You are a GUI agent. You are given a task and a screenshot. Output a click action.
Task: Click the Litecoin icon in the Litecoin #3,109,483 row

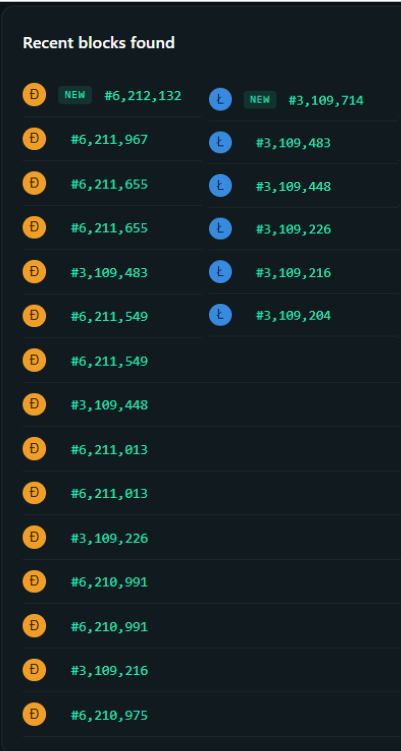coord(220,142)
